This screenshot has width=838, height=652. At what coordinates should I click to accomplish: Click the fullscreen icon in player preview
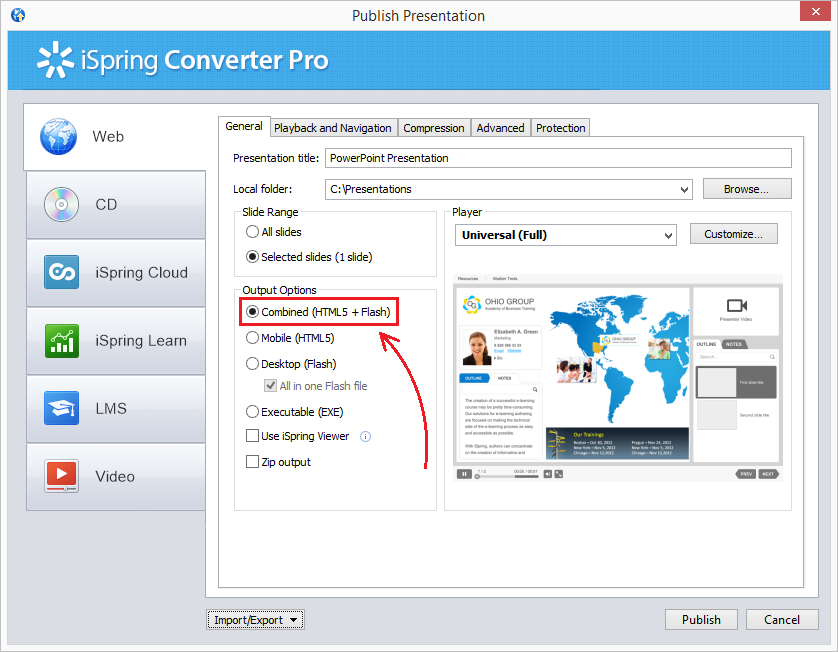coord(559,474)
